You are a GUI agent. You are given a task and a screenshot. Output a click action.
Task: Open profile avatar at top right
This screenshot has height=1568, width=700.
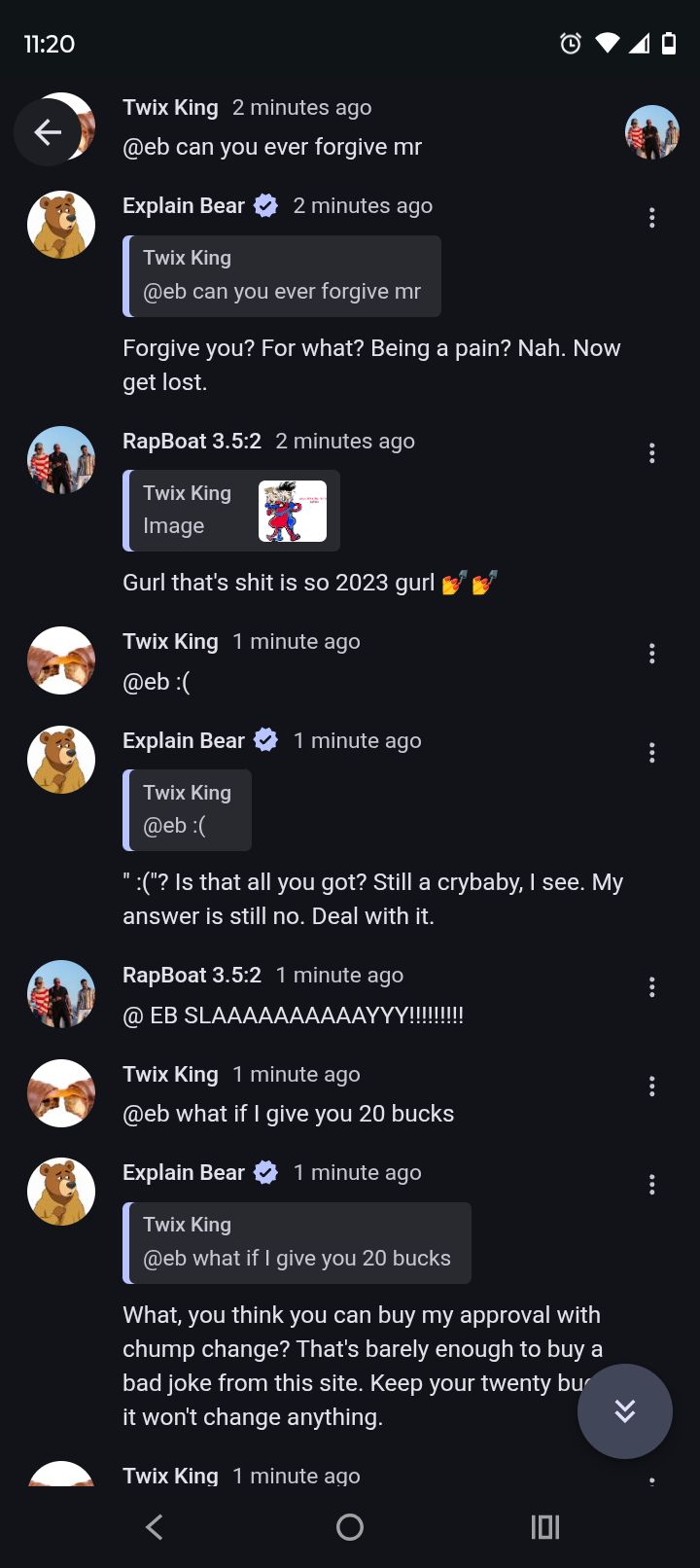point(651,132)
